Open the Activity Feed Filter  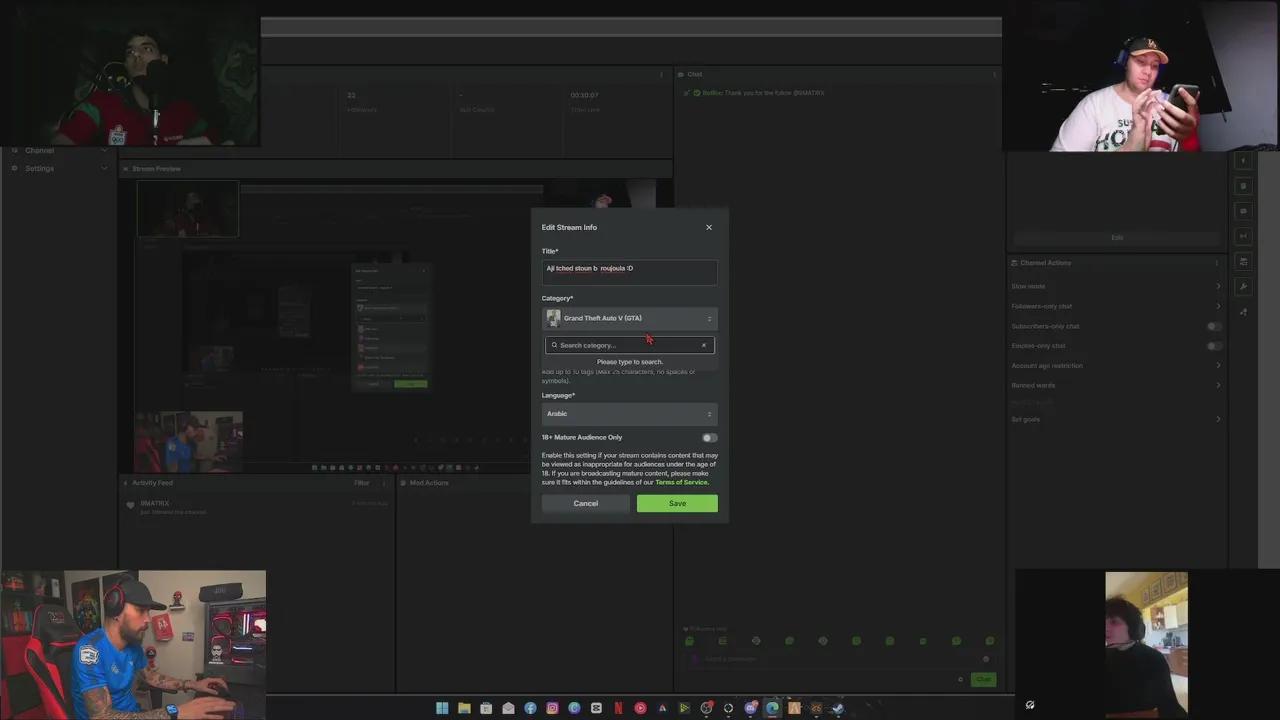tap(362, 483)
